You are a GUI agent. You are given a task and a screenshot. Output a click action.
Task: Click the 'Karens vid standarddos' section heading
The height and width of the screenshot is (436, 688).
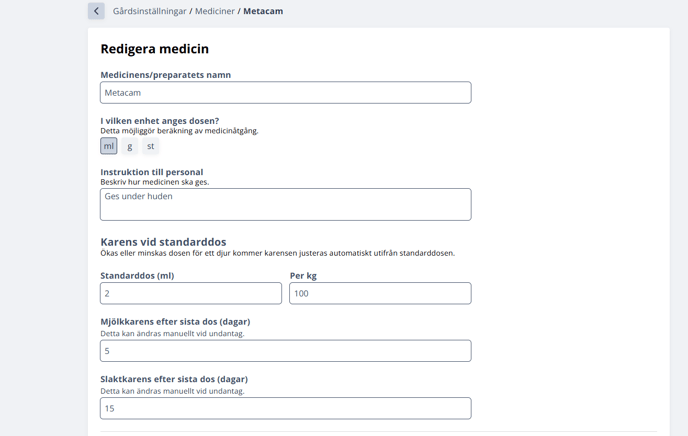163,242
